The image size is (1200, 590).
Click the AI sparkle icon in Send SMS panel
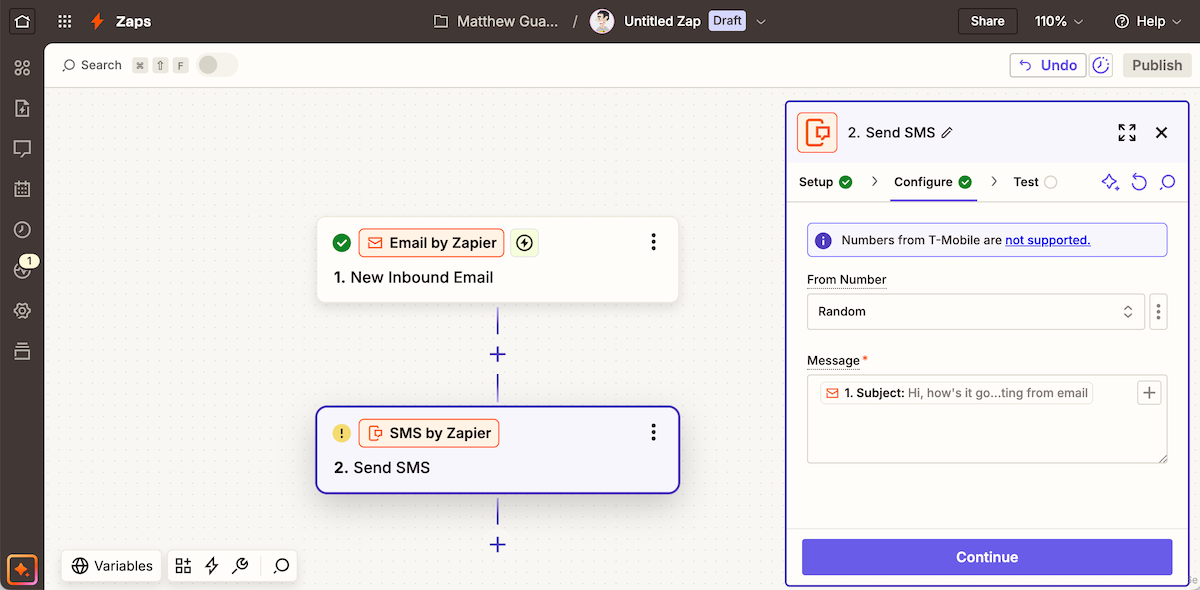pos(1109,182)
